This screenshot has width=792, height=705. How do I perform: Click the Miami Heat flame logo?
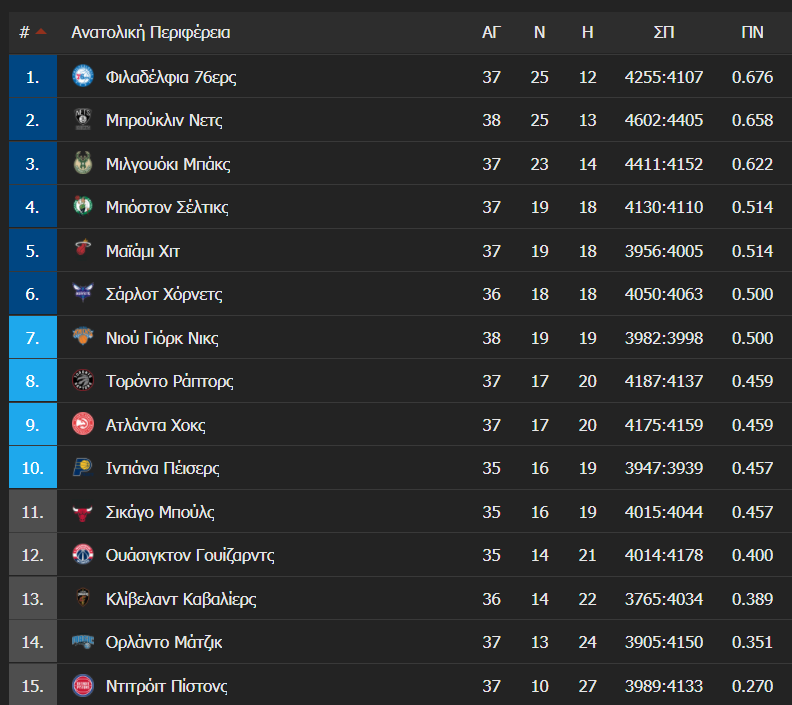pos(82,249)
